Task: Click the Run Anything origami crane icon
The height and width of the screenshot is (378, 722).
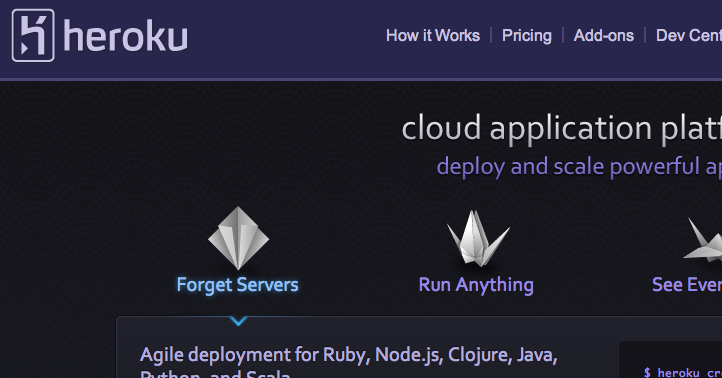Action: point(478,238)
